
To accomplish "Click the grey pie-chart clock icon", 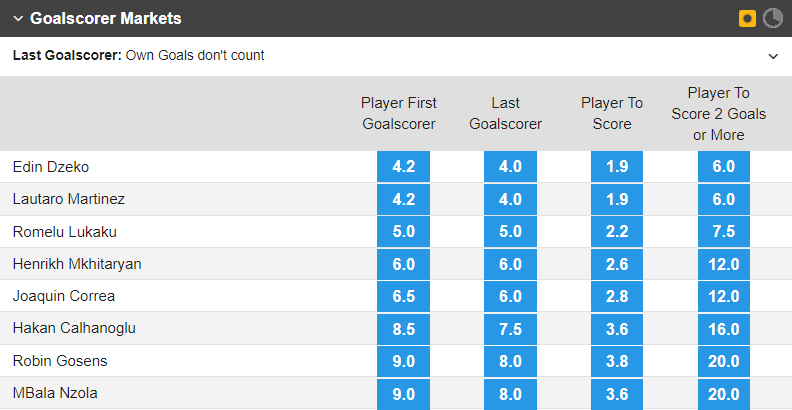I will 773,18.
